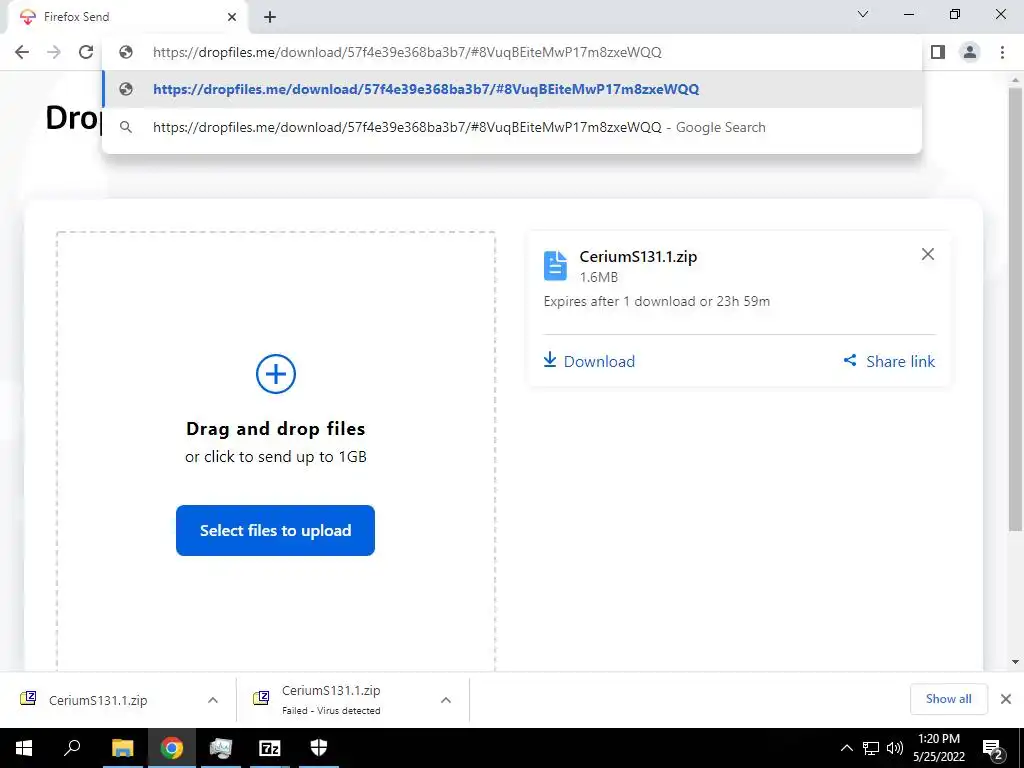Click the '1.6MB' file size text
The height and width of the screenshot is (768, 1024).
coord(599,277)
